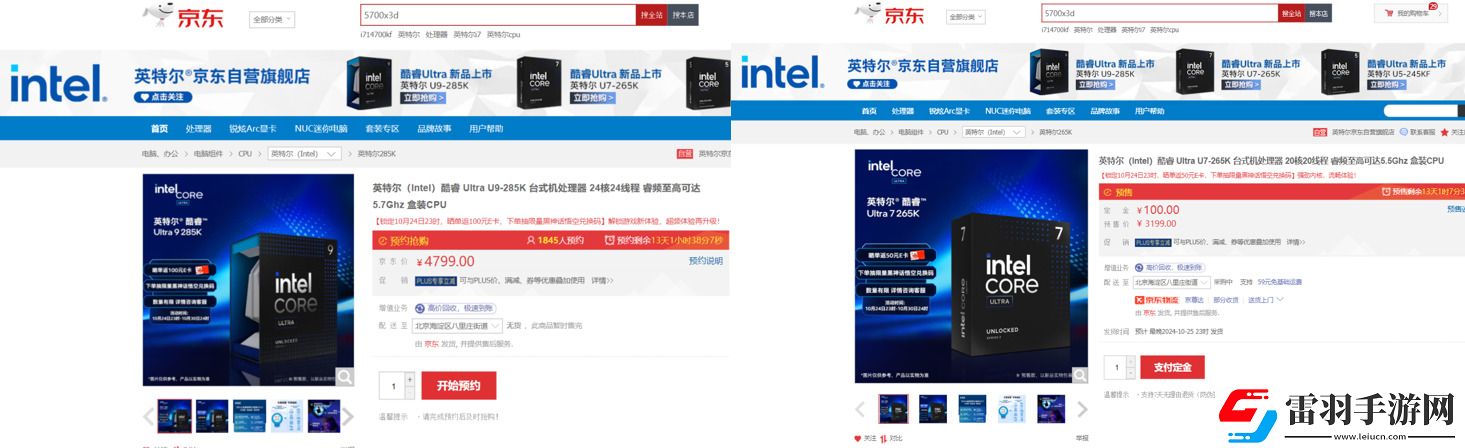This screenshot has width=1465, height=448.
Task: Zoom U7-265K product image with magnifier icon
Action: (x=1078, y=373)
